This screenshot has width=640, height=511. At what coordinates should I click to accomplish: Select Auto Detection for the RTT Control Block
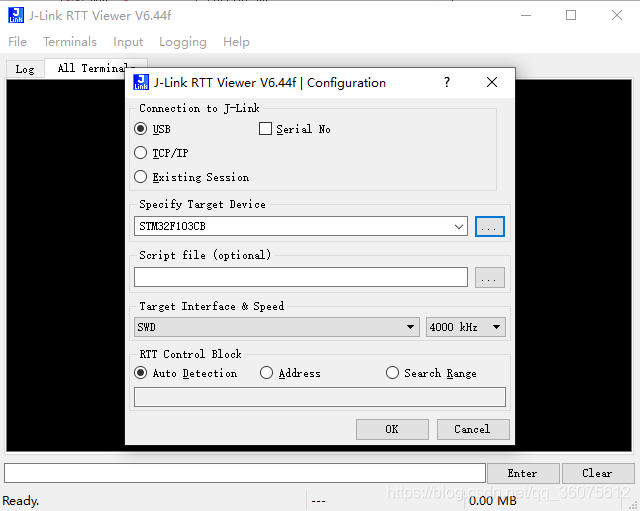140,373
